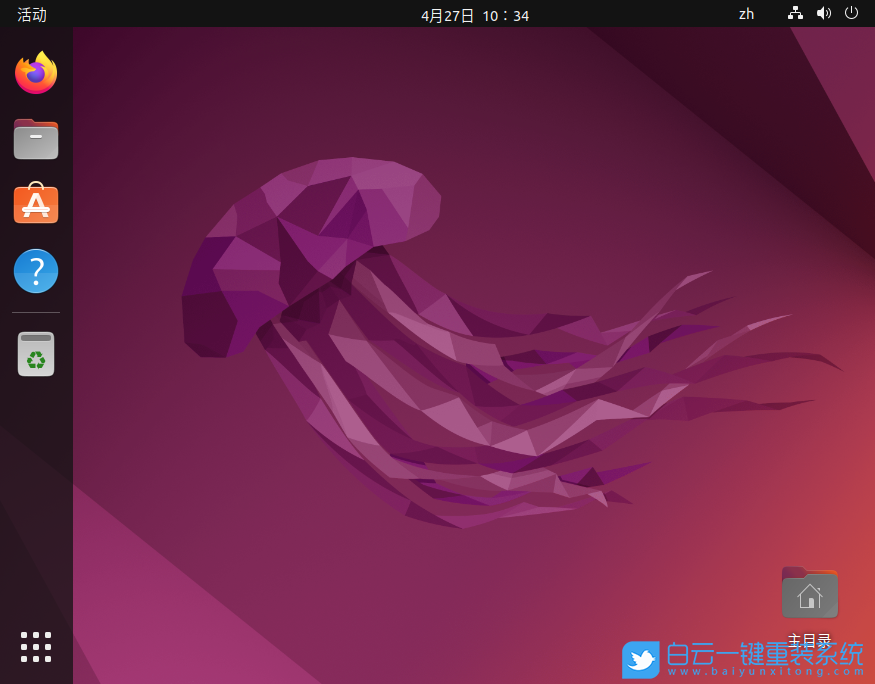Show all applications using the grid icon
Image resolution: width=875 pixels, height=684 pixels.
click(35, 647)
